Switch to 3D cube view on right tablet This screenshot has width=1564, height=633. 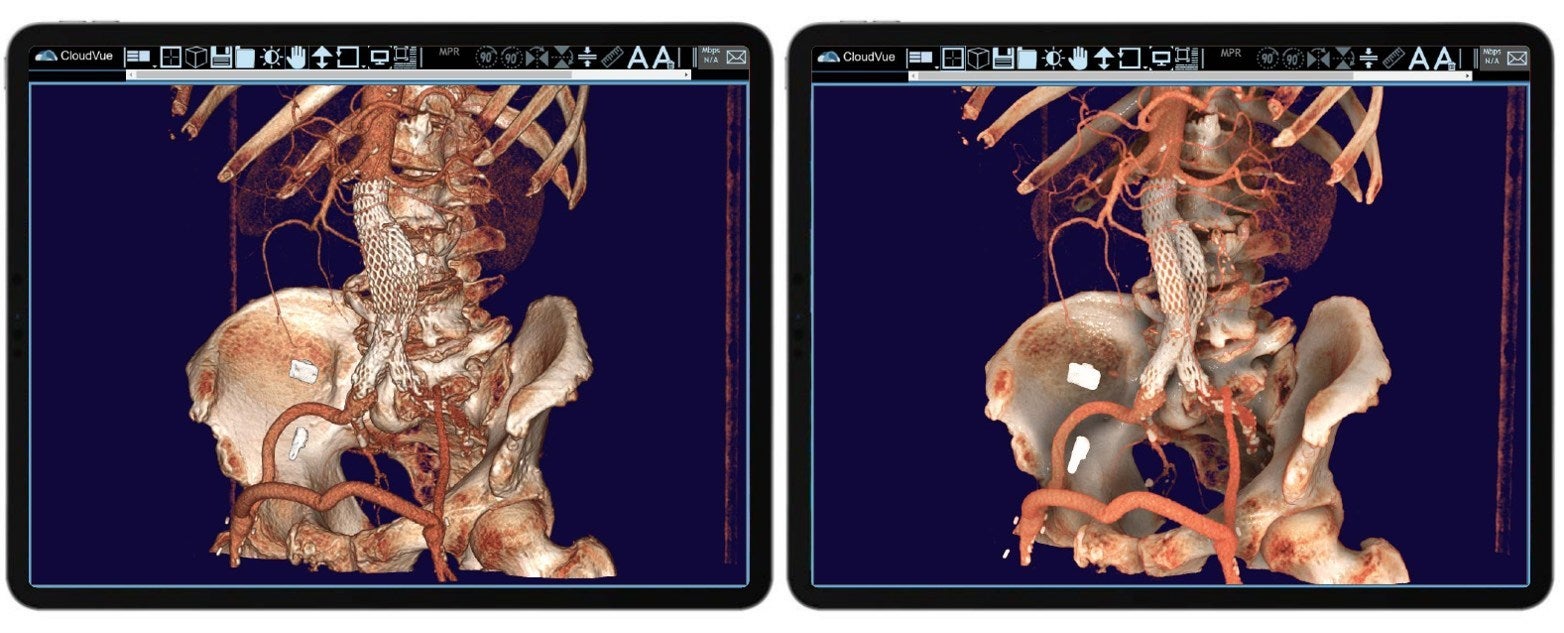[978, 57]
